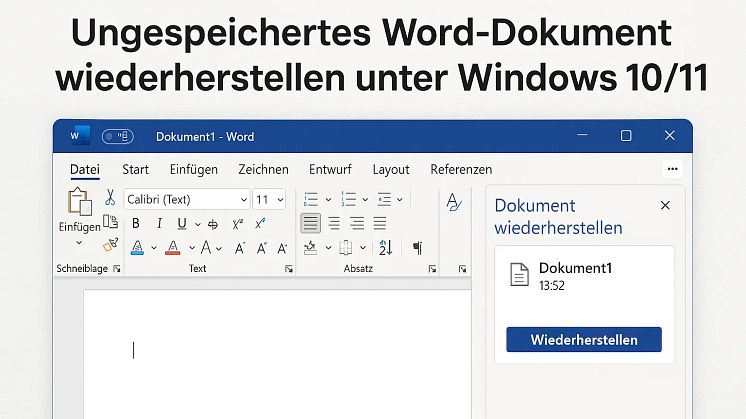746x419 pixels.
Task: Center-align the paragraph
Action: point(334,223)
